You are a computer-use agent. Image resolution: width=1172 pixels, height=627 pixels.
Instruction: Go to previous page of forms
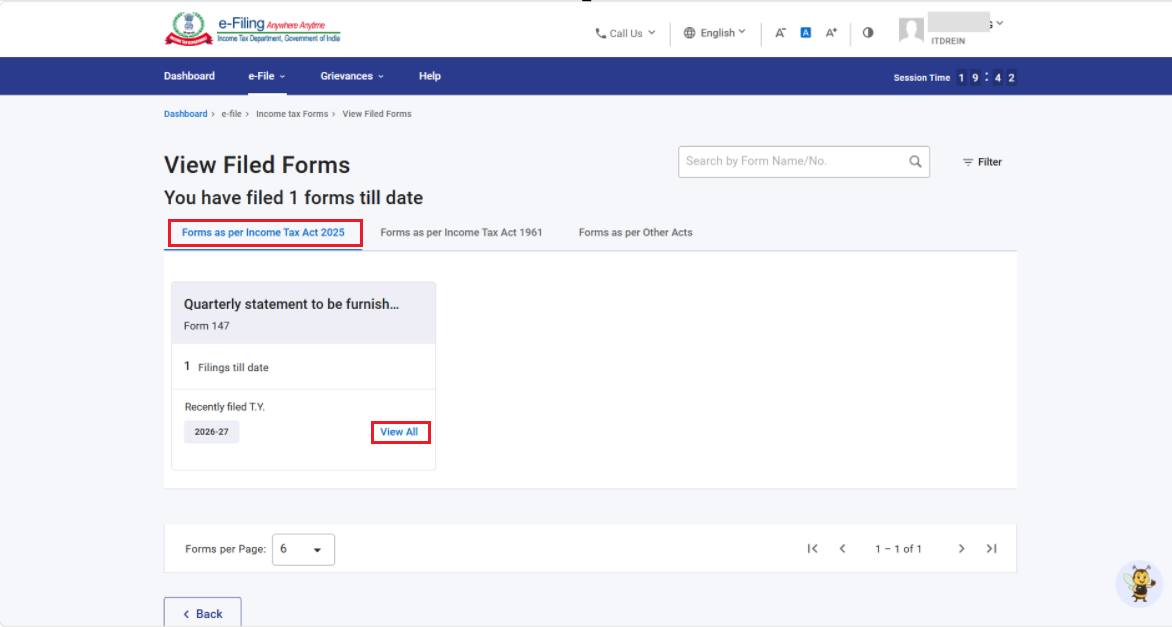coord(842,549)
